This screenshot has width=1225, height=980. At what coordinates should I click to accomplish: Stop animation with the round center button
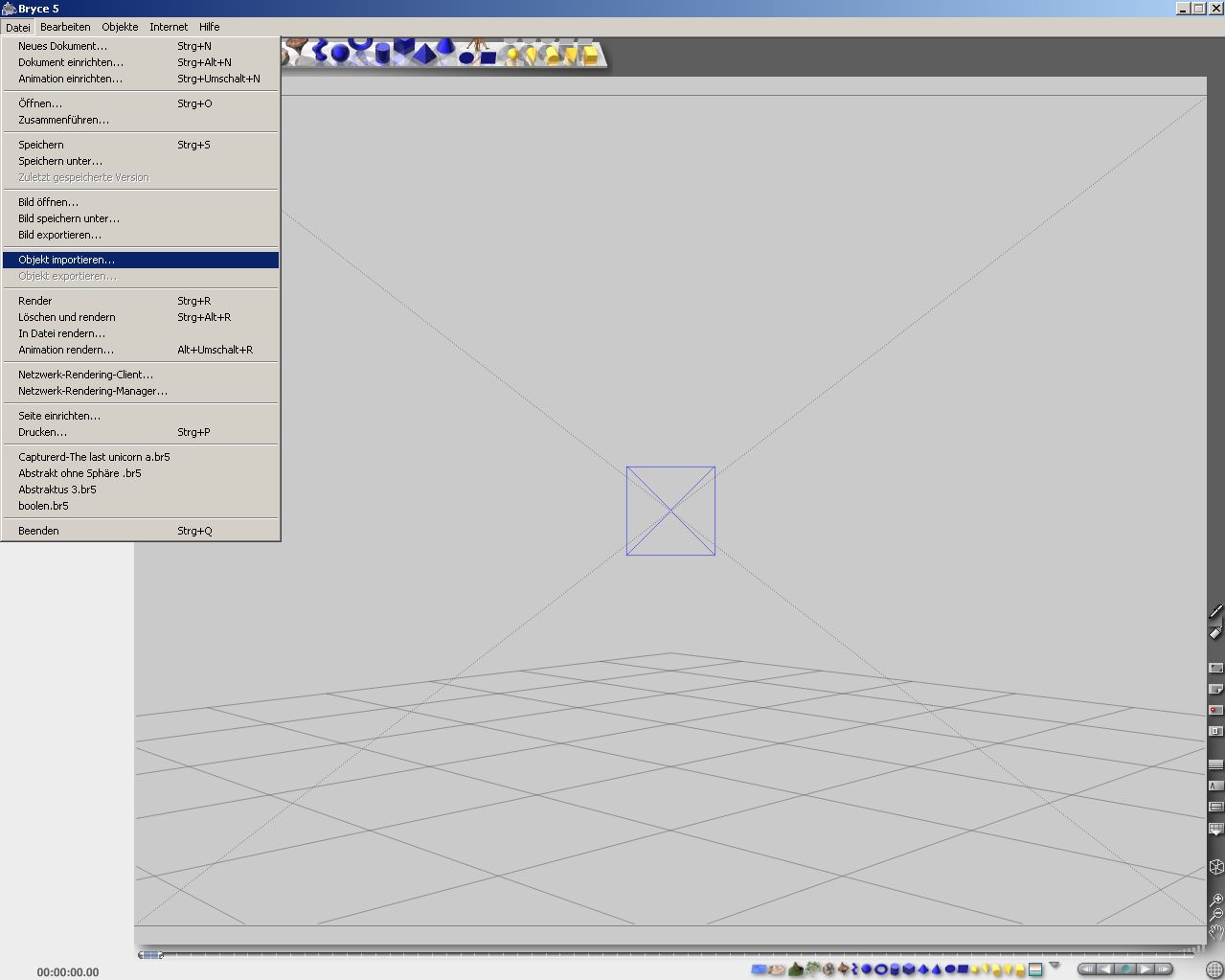(x=1125, y=969)
